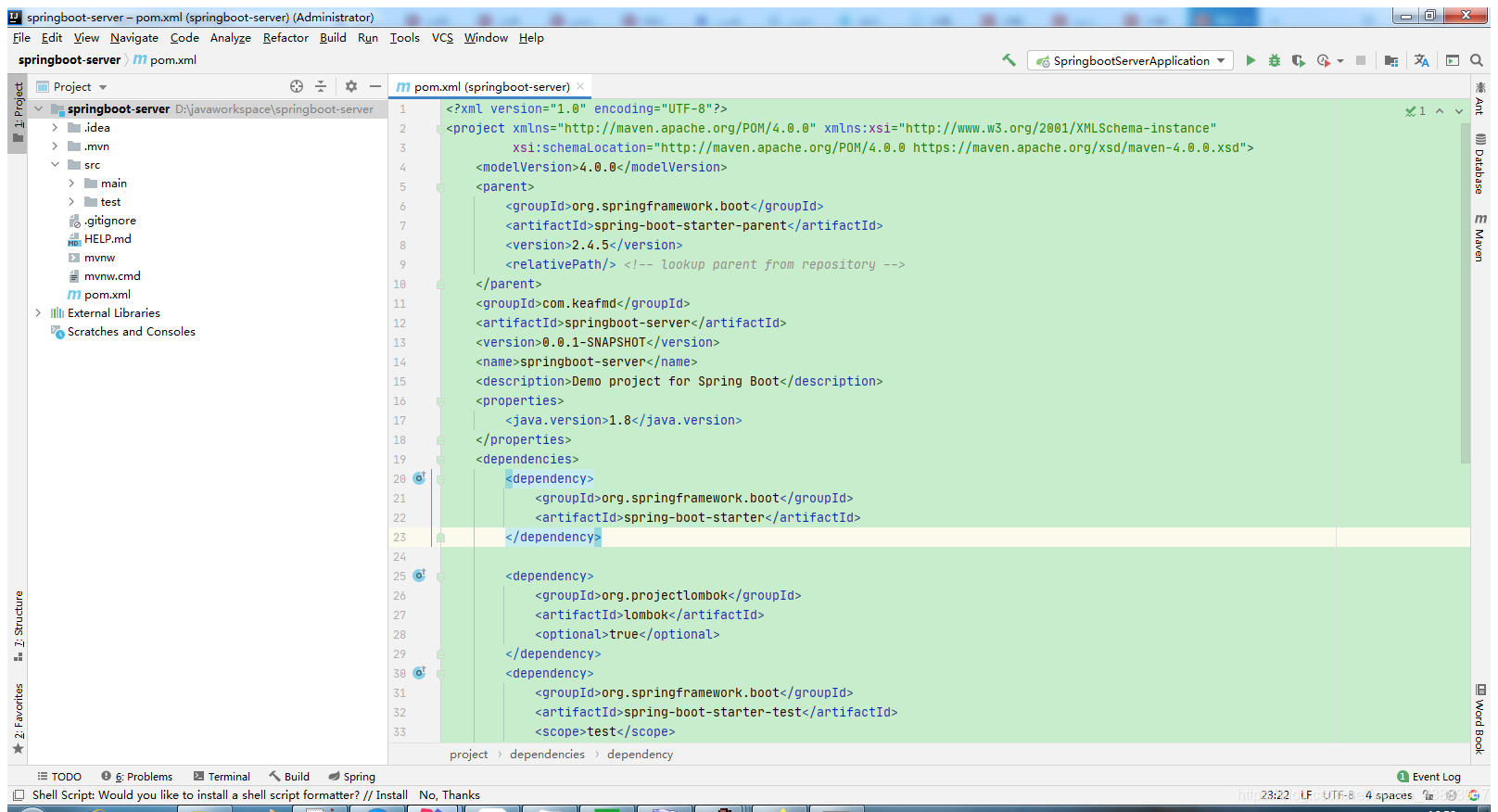Screen dimensions: 1498x812
Task: Click the profiler run icon
Action: tap(1324, 60)
